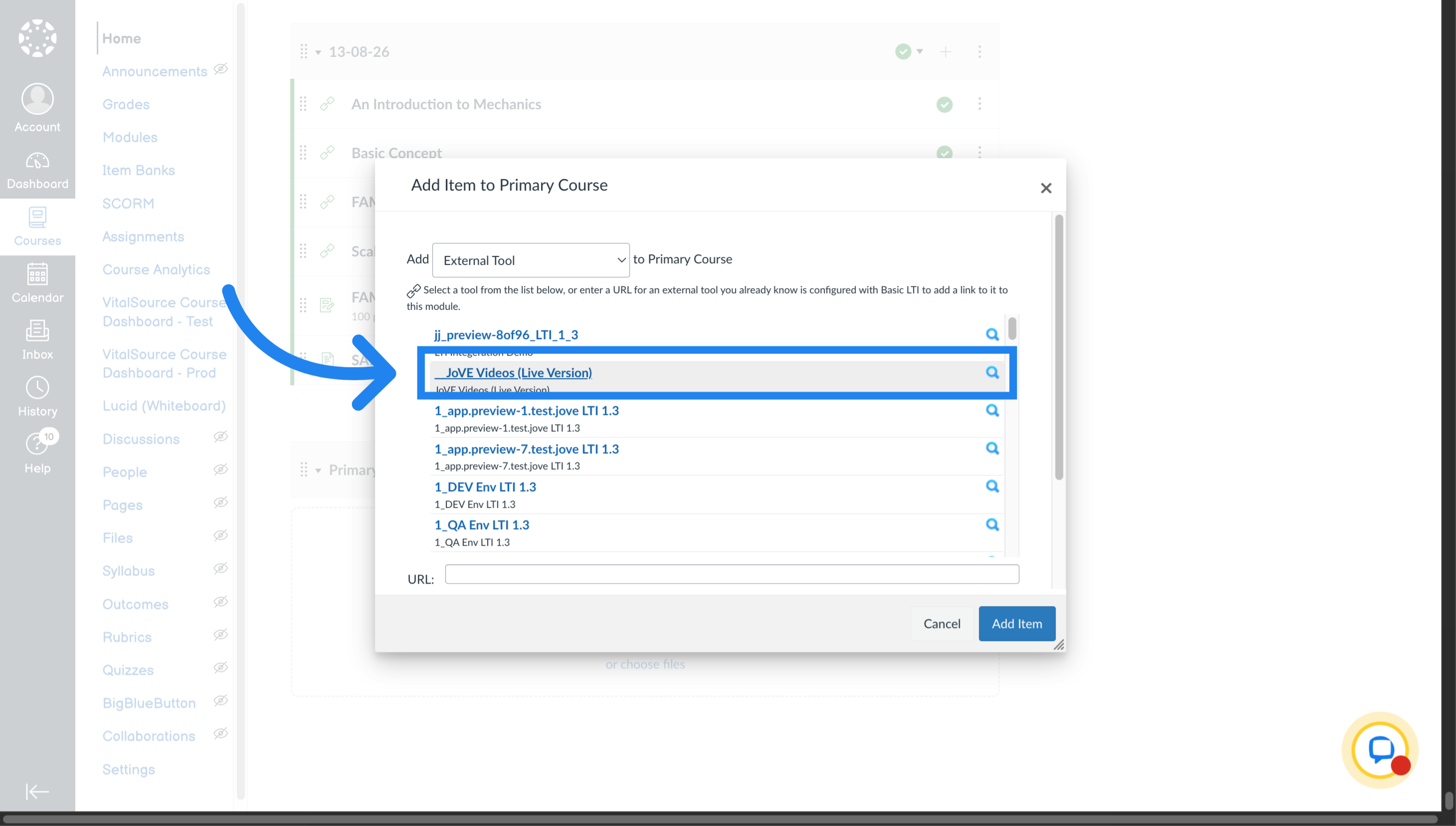Open Help in global navigation
The image size is (1456, 826).
point(37,453)
